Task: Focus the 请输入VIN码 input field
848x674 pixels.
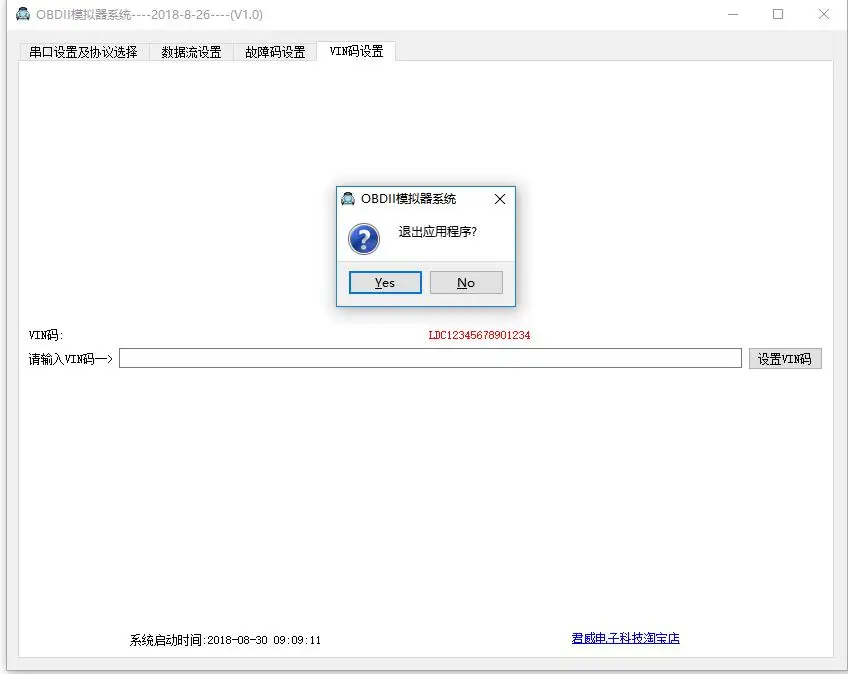Action: pos(430,358)
